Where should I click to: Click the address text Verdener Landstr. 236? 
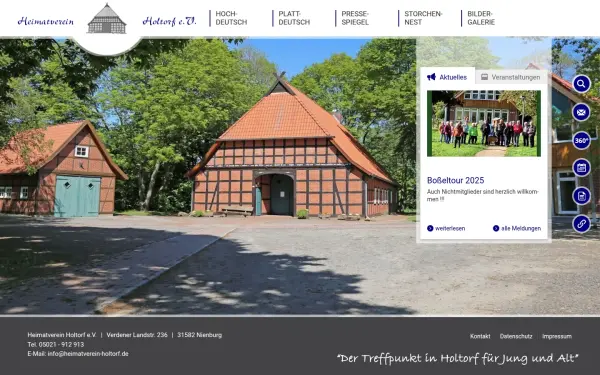[137, 335]
